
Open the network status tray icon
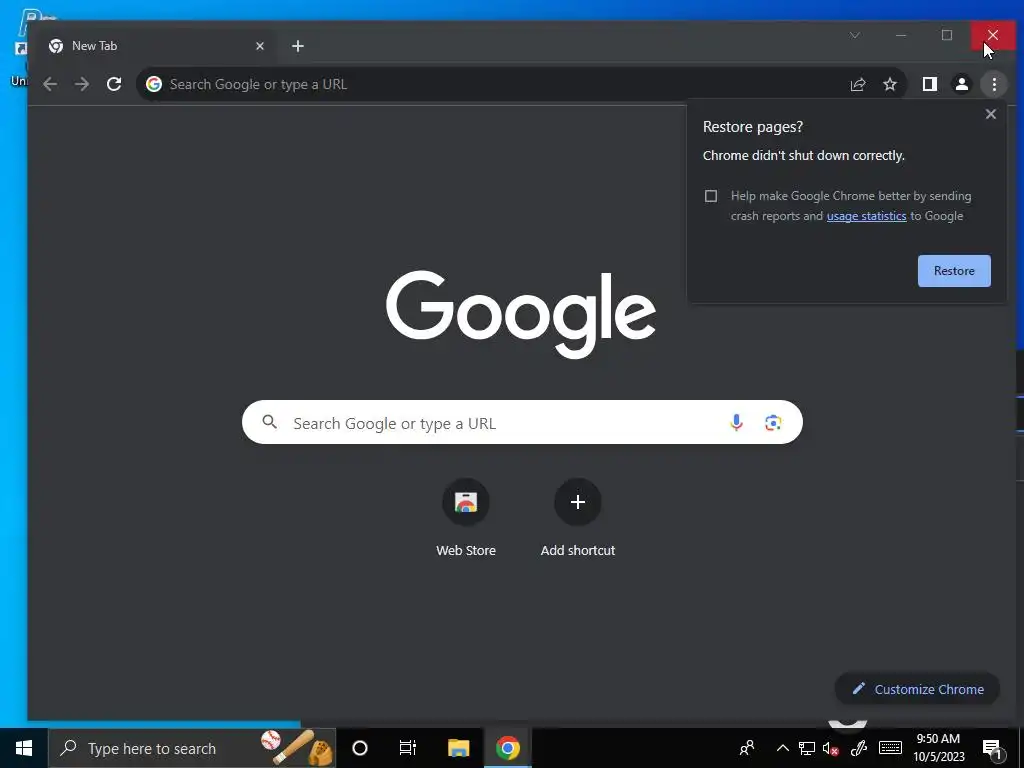pos(807,748)
